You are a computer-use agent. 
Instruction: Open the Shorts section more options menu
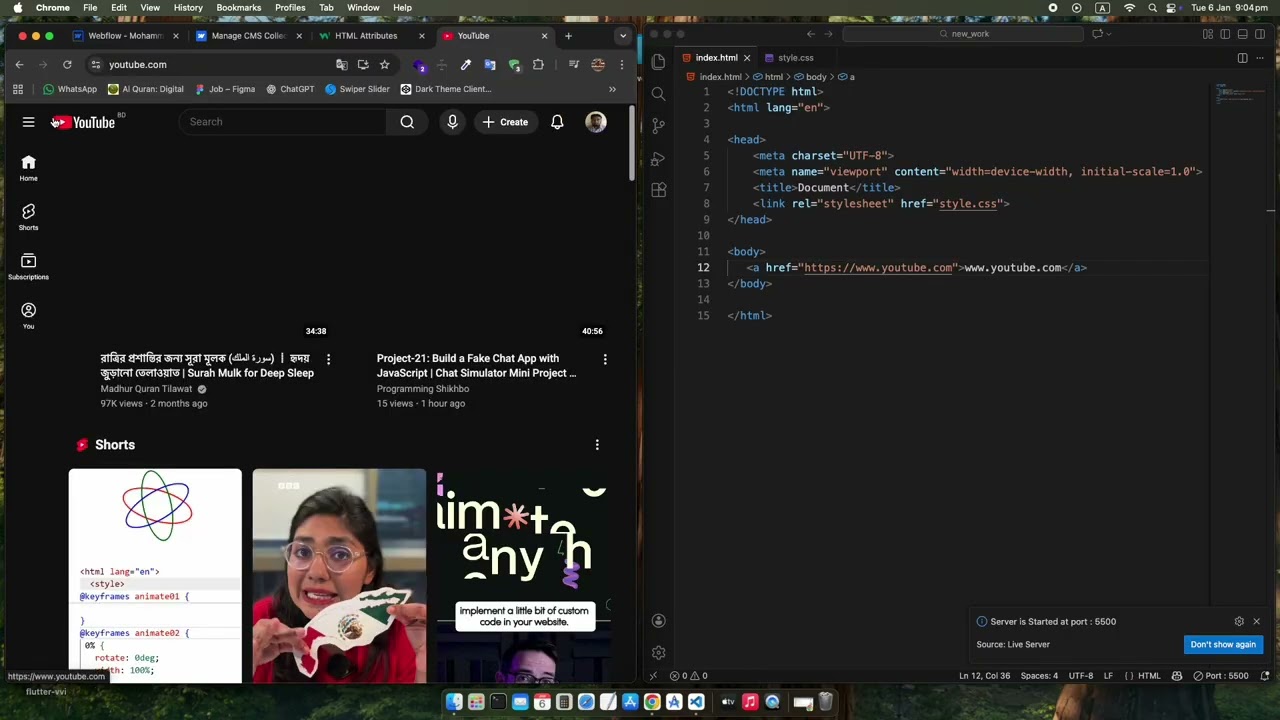(597, 445)
